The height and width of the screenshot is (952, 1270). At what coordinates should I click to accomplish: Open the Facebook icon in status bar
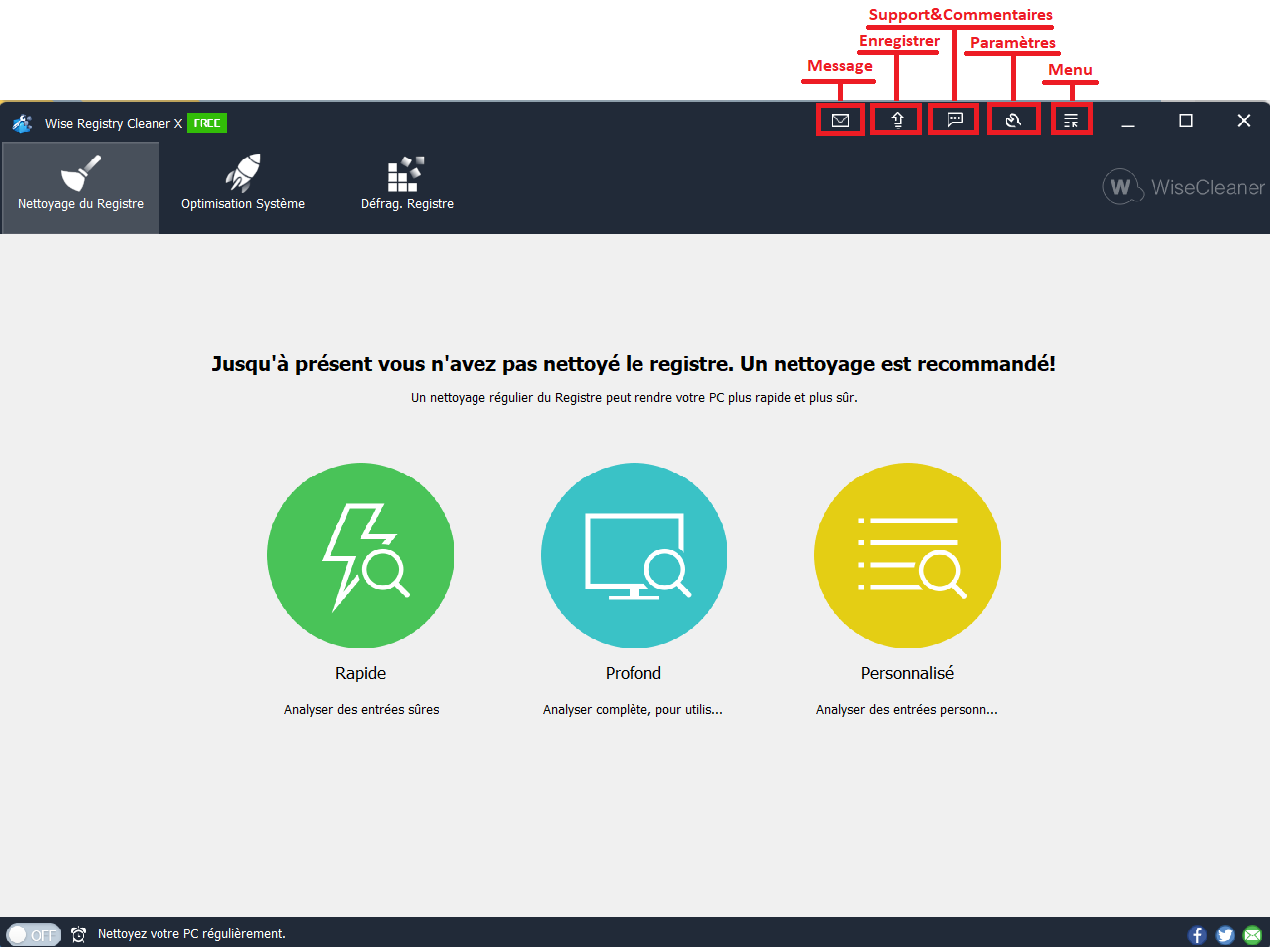pyautogui.click(x=1198, y=935)
